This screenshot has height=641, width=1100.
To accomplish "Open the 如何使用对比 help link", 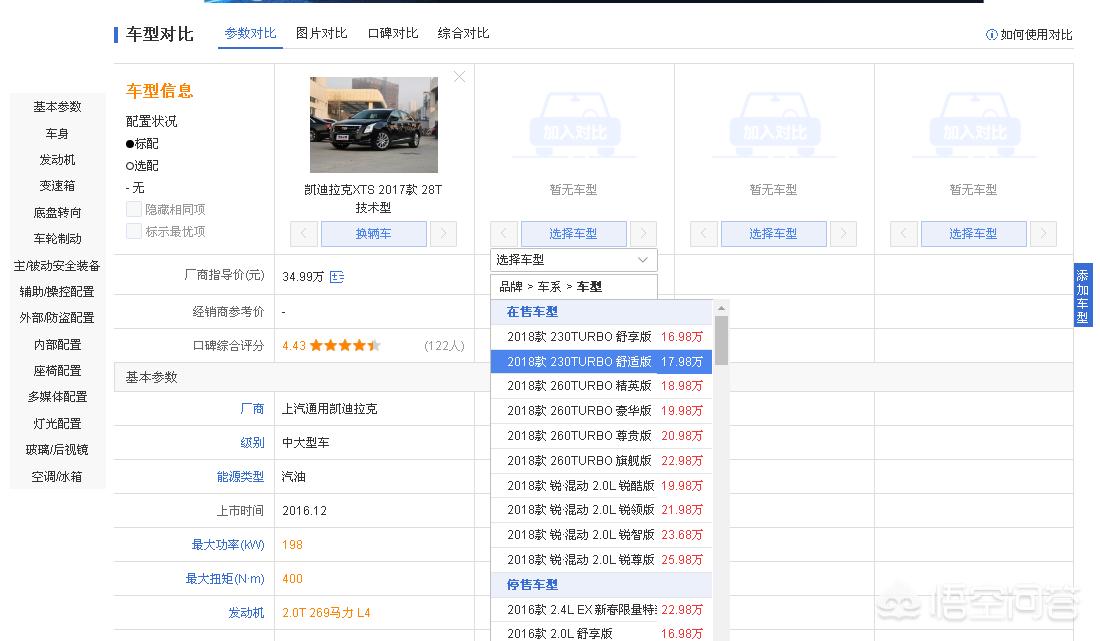I will (x=1036, y=34).
